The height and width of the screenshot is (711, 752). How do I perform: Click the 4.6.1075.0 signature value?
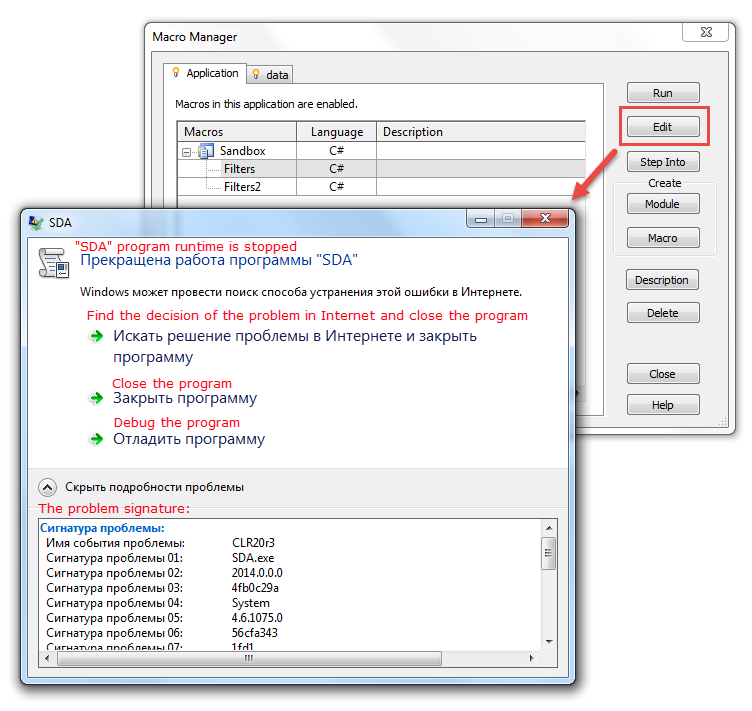tap(257, 618)
